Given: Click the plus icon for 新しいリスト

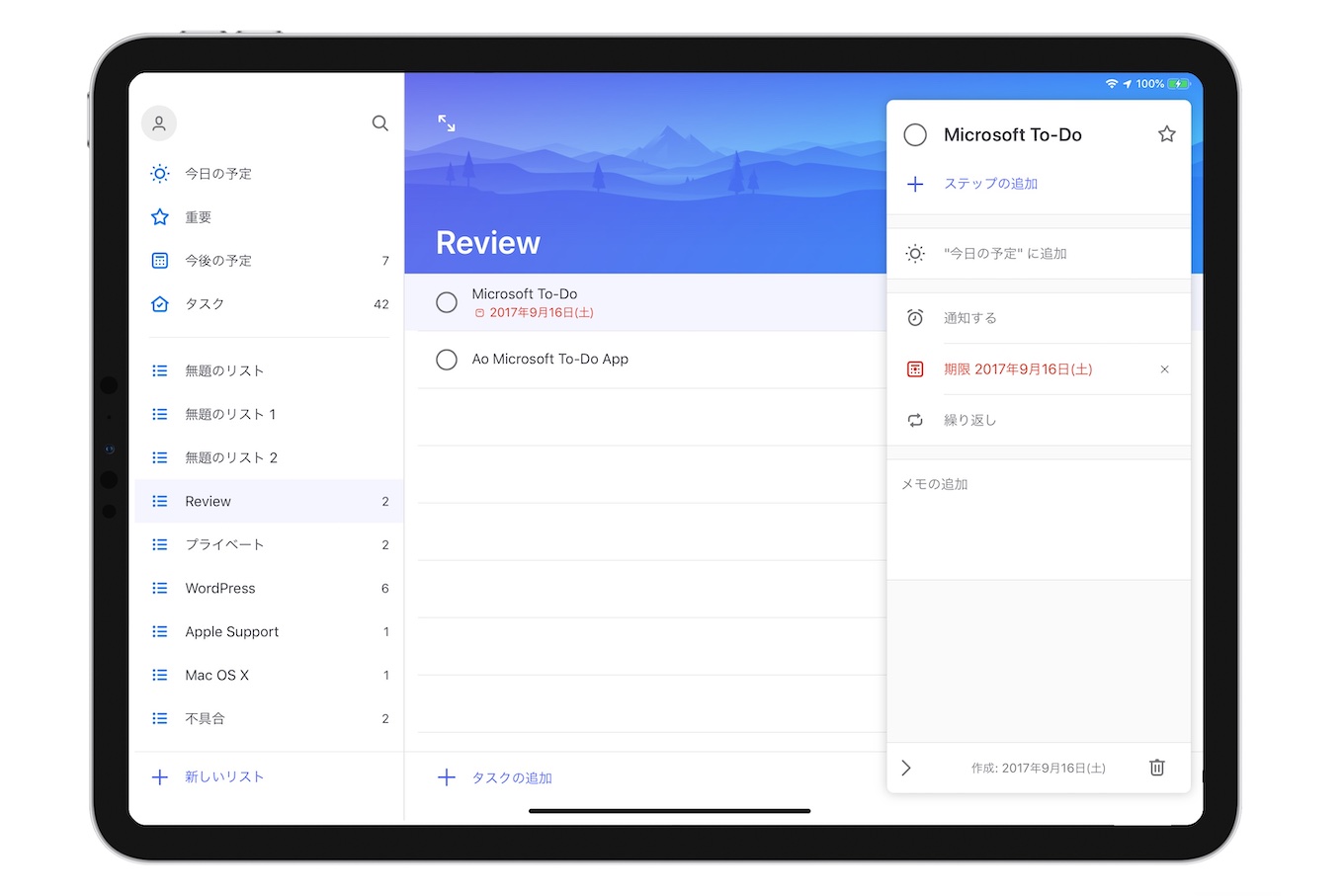Looking at the screenshot, I should click(160, 777).
